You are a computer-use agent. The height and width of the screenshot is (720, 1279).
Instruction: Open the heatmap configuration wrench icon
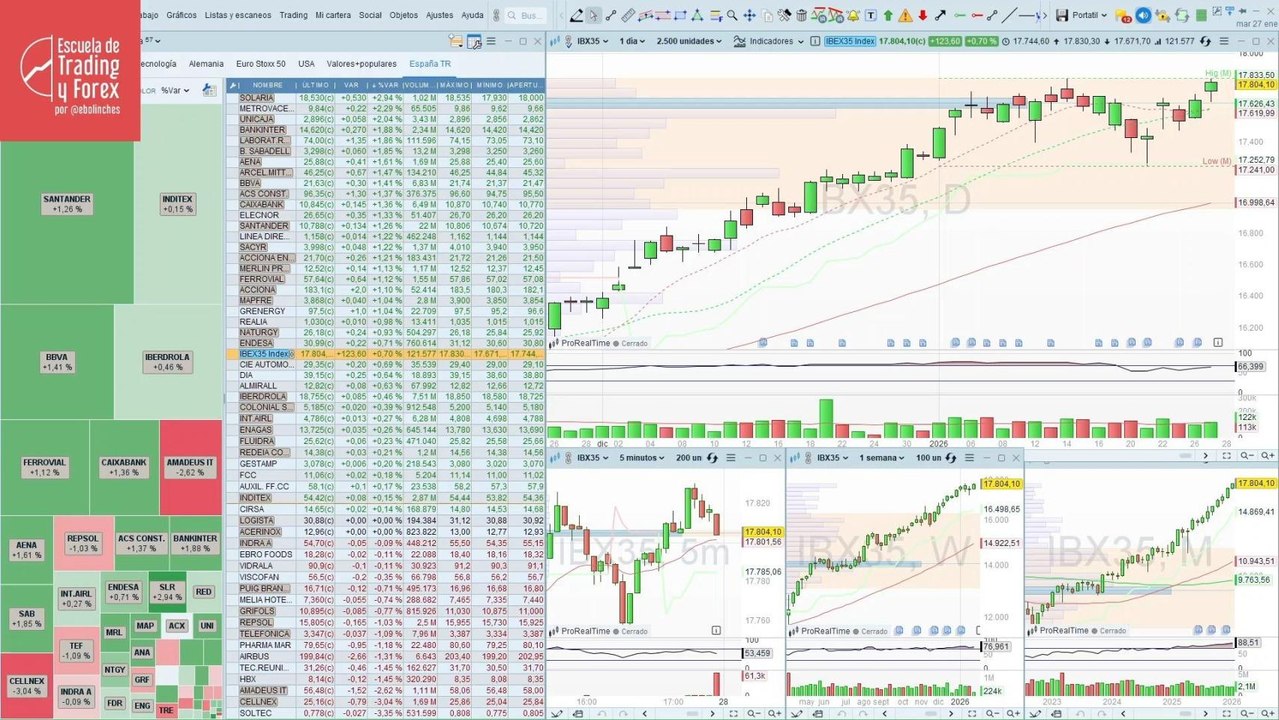pos(210,90)
